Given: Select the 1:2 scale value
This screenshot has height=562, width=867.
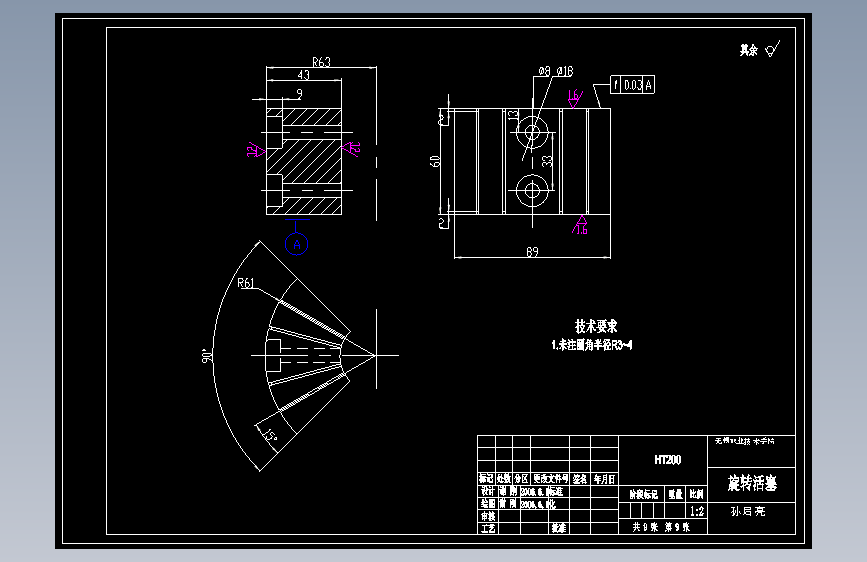Looking at the screenshot, I should pyautogui.click(x=697, y=511).
